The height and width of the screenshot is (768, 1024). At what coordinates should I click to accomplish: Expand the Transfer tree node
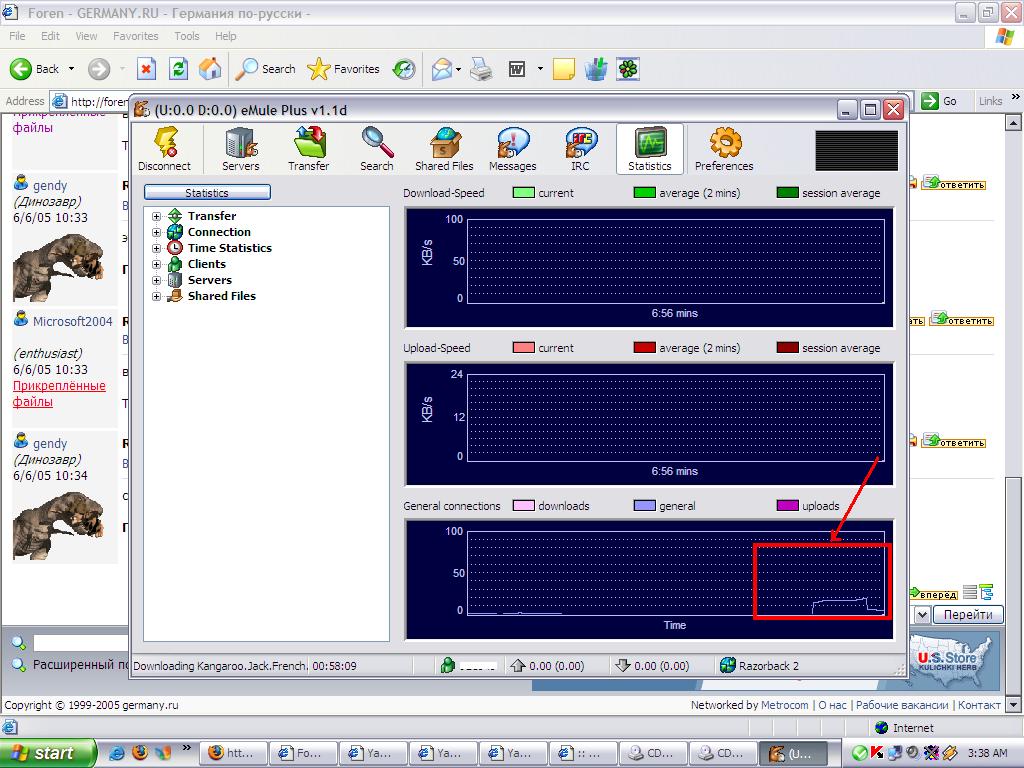156,216
